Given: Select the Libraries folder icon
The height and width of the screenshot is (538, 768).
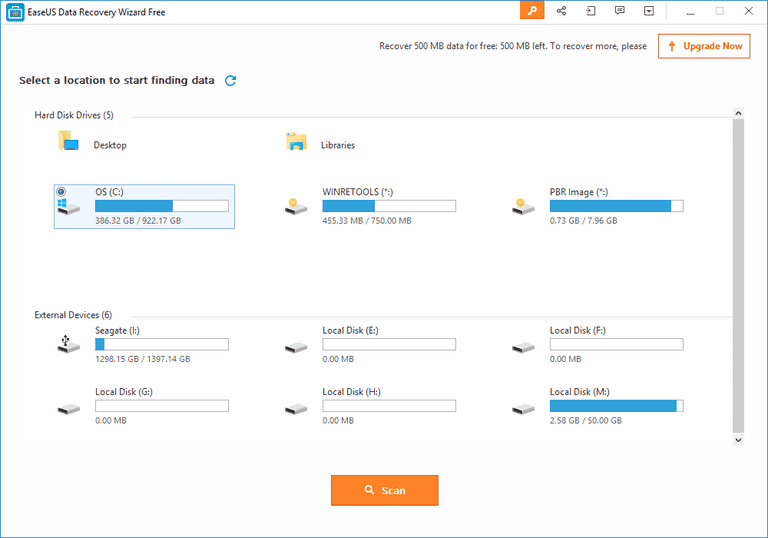Looking at the screenshot, I should point(296,142).
